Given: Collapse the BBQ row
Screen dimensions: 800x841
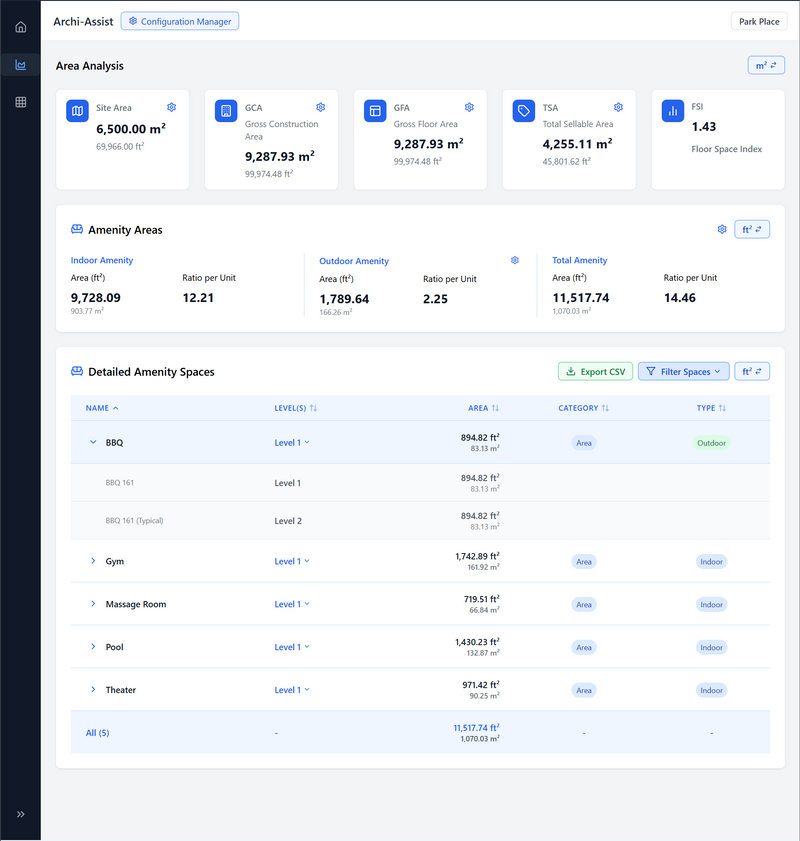Looking at the screenshot, I should click(93, 442).
